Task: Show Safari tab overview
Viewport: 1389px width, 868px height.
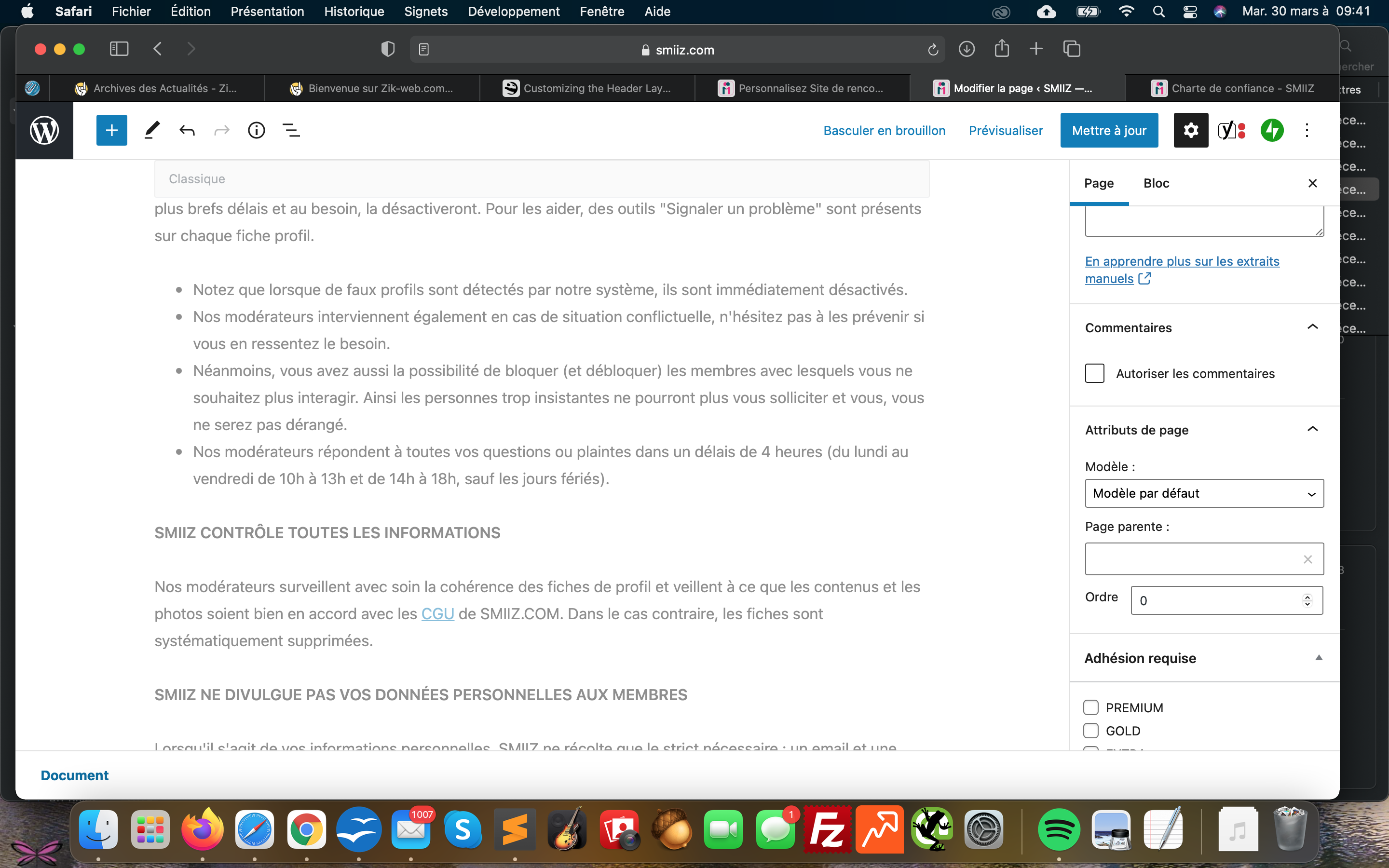Action: pos(1072,49)
